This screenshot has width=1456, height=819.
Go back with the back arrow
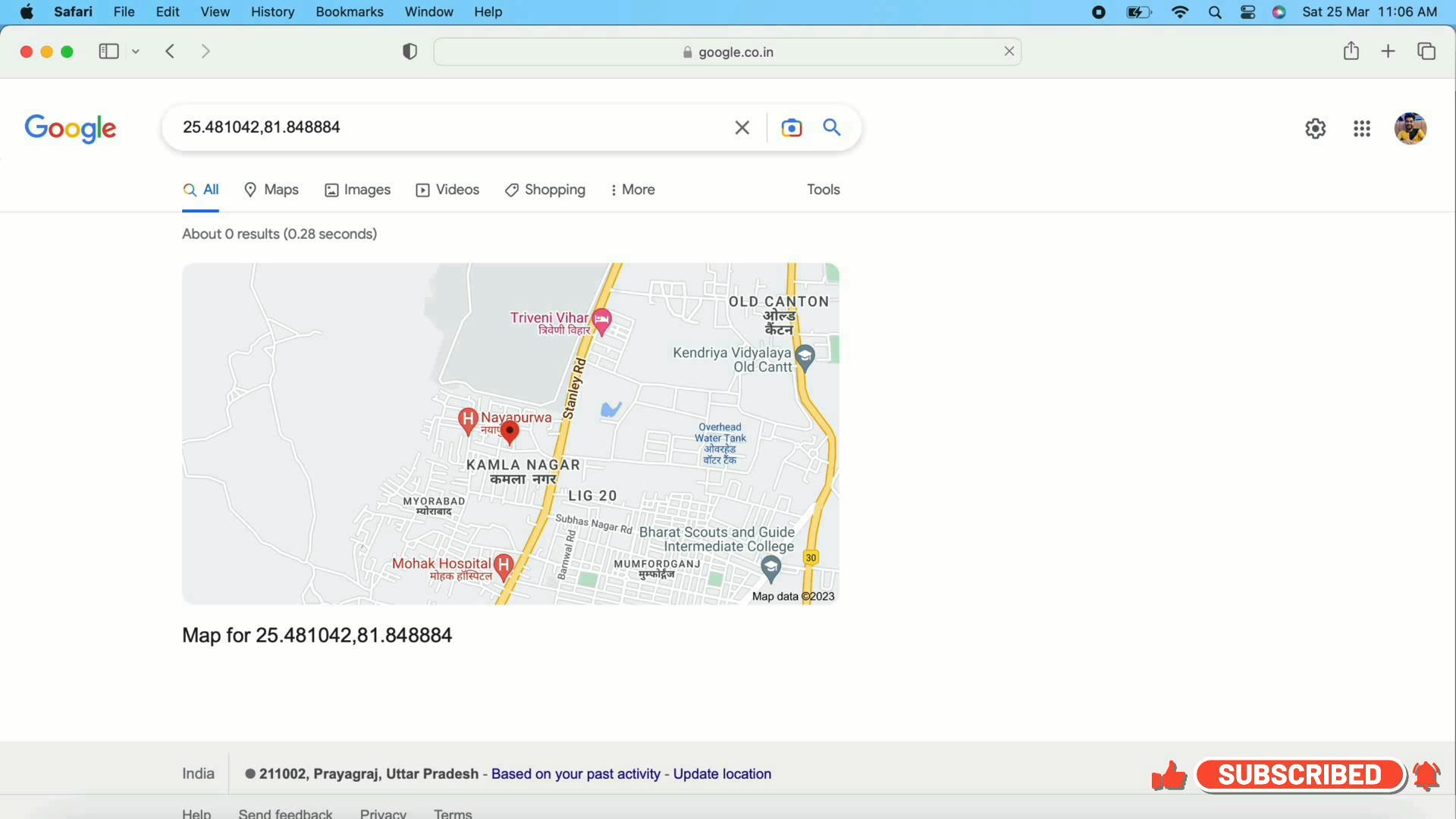click(x=170, y=52)
